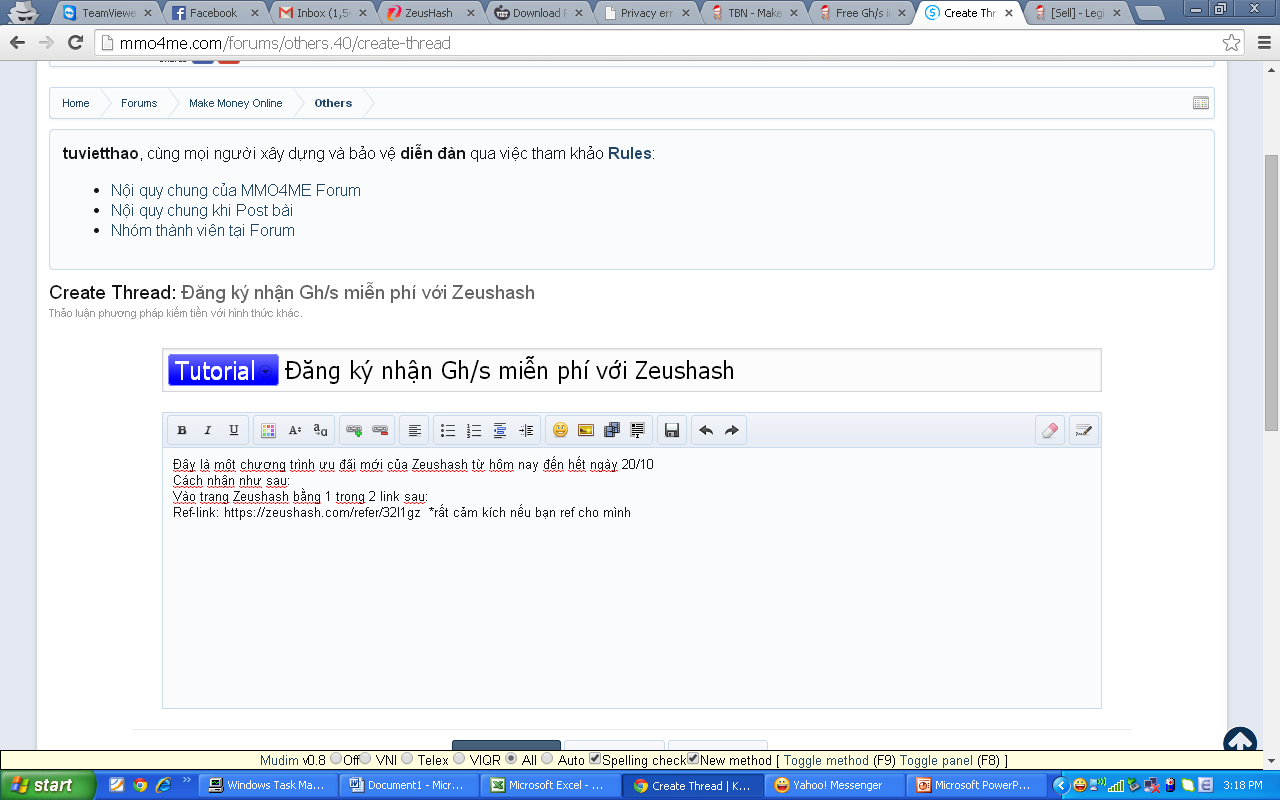Click the outdent icon
Screen dimensions: 1280x800
(500, 430)
